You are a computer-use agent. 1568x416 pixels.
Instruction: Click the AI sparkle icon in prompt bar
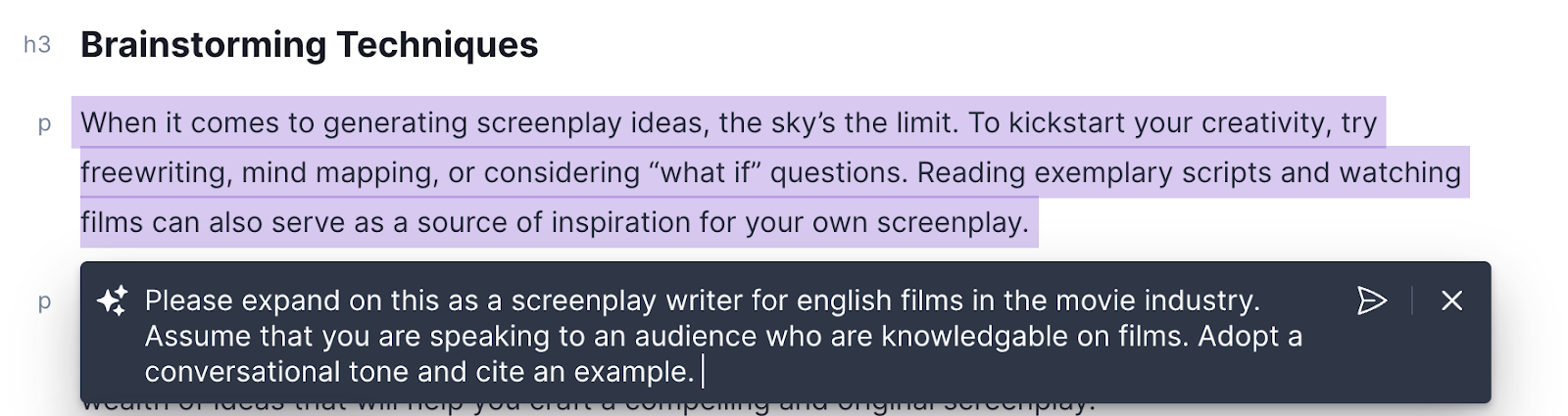(113, 300)
